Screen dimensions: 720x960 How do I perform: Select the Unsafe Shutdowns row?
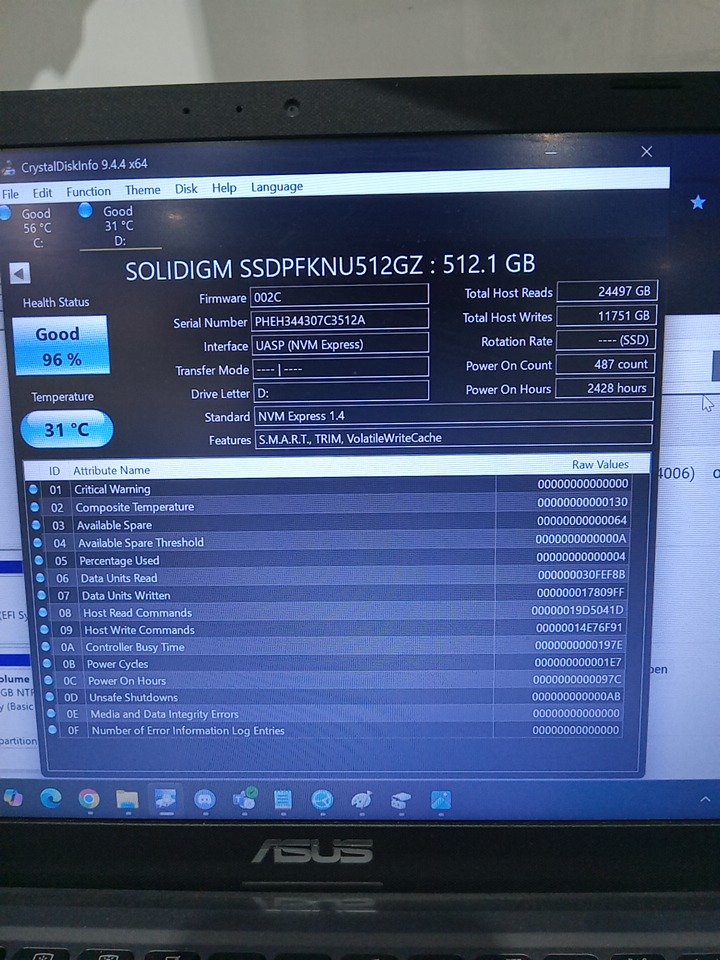tap(337, 697)
